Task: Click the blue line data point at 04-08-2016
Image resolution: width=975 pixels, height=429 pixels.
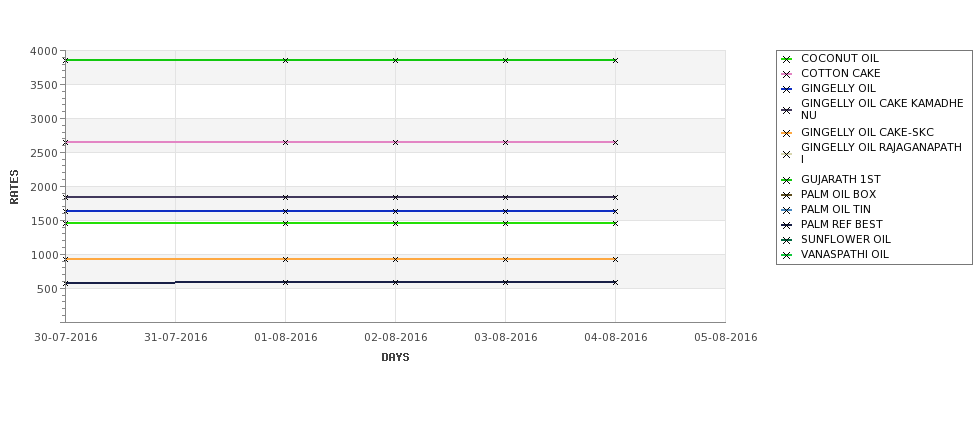Action: pos(616,211)
